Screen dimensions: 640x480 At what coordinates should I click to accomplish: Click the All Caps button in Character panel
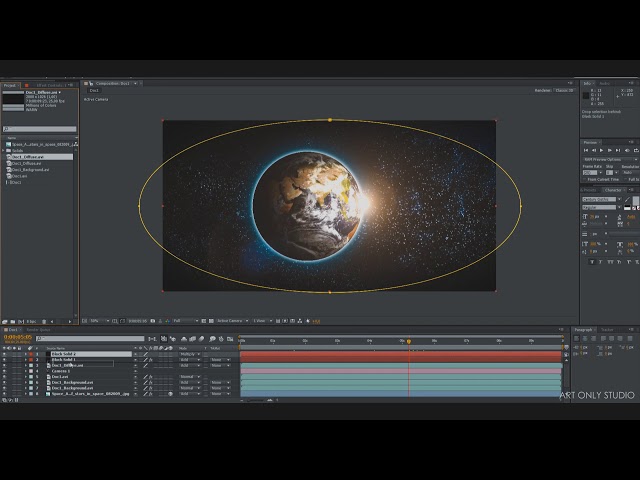[x=610, y=262]
